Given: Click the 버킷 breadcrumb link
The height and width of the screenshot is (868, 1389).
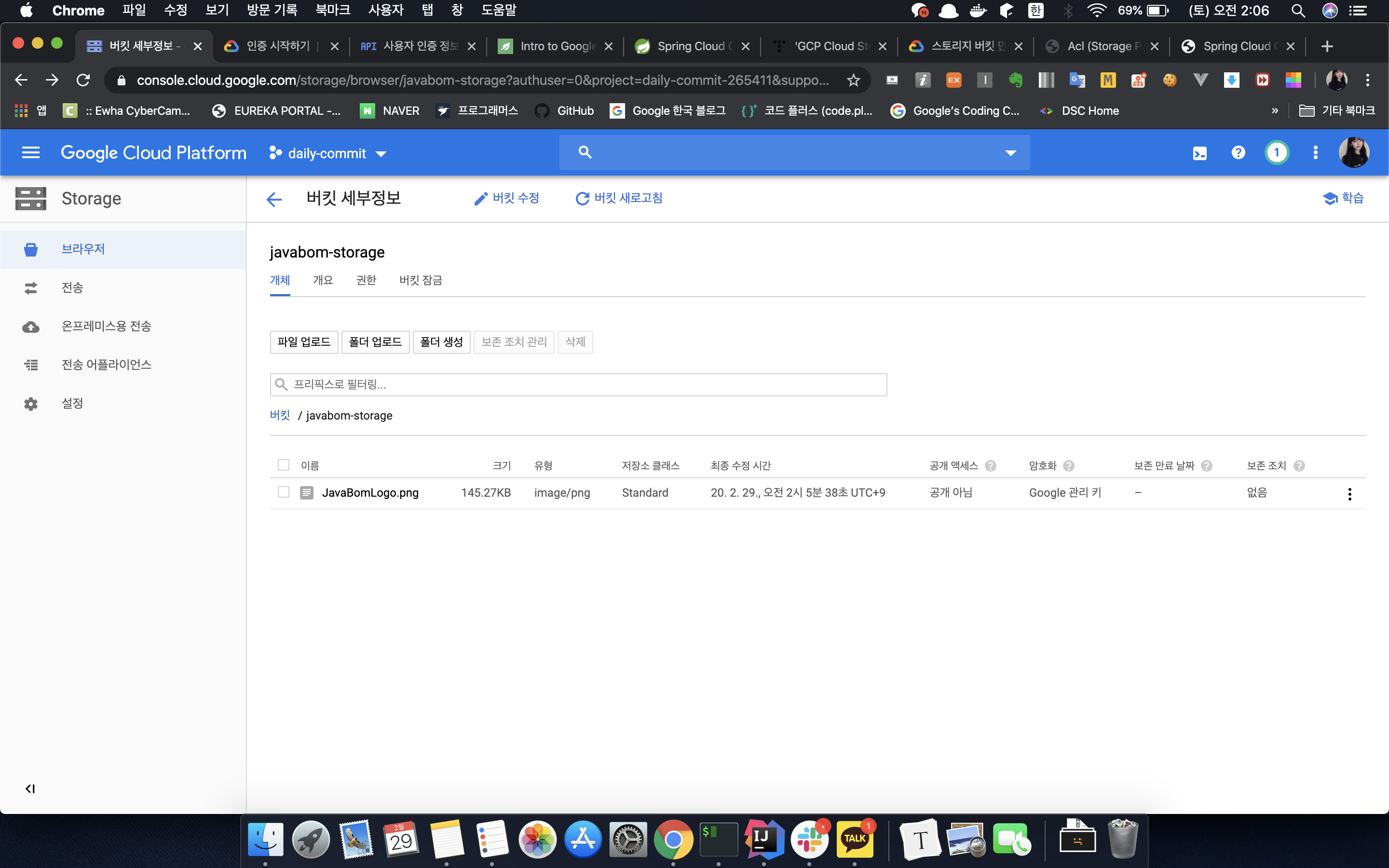Looking at the screenshot, I should click(280, 416).
